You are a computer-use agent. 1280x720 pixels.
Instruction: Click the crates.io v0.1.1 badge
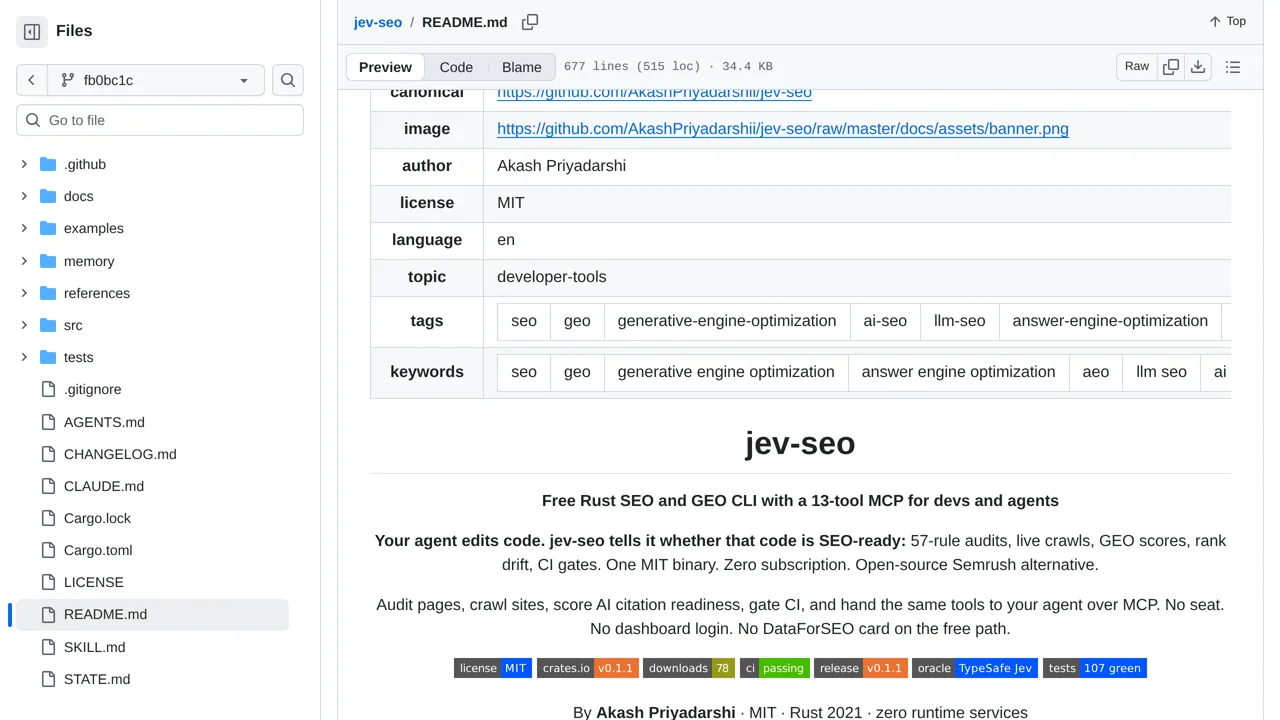point(588,668)
